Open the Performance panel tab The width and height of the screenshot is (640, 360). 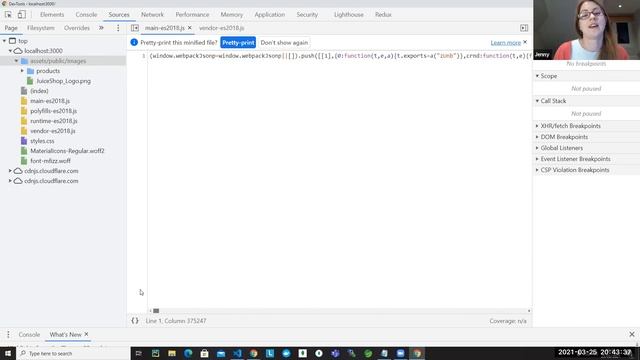tap(192, 14)
